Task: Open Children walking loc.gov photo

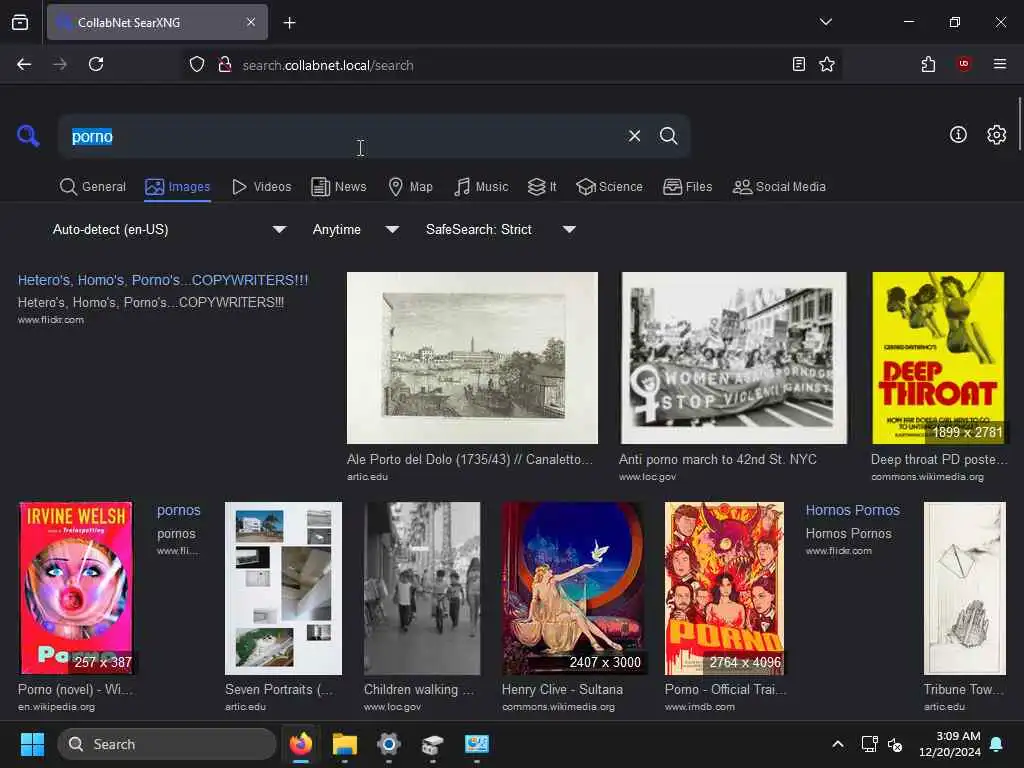Action: point(422,588)
